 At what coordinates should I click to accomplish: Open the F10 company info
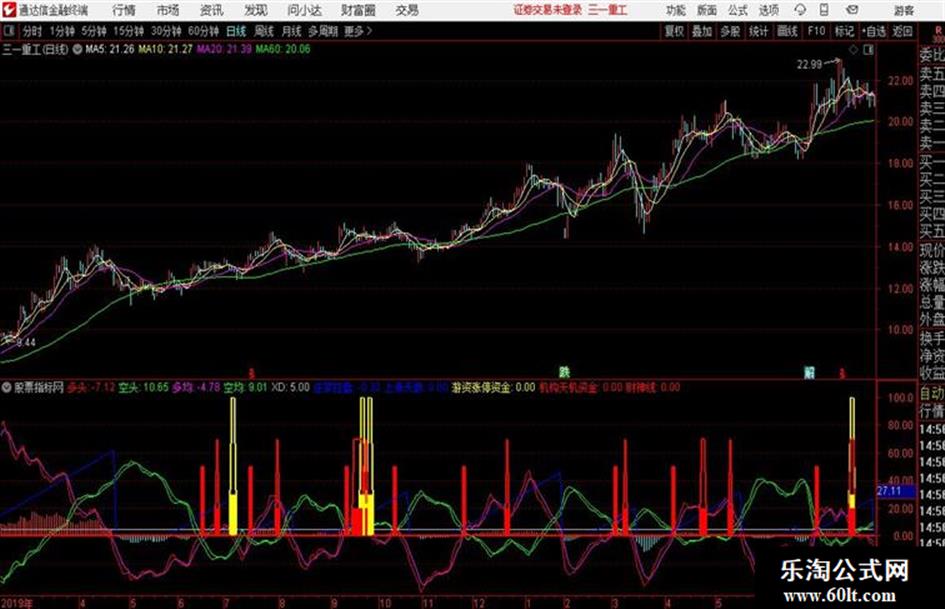[816, 31]
